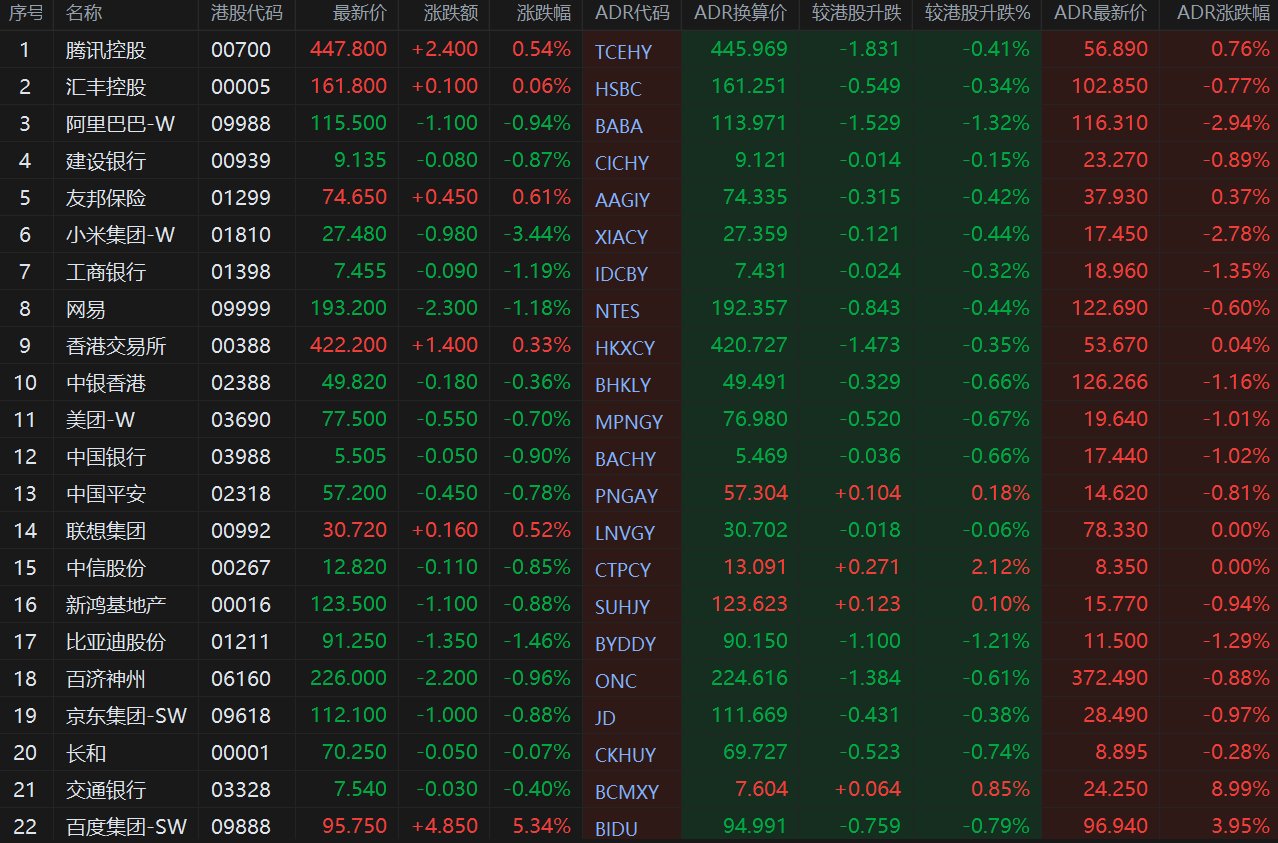Image resolution: width=1278 pixels, height=843 pixels.
Task: Select the 中信股份 stock name
Action: (106, 568)
